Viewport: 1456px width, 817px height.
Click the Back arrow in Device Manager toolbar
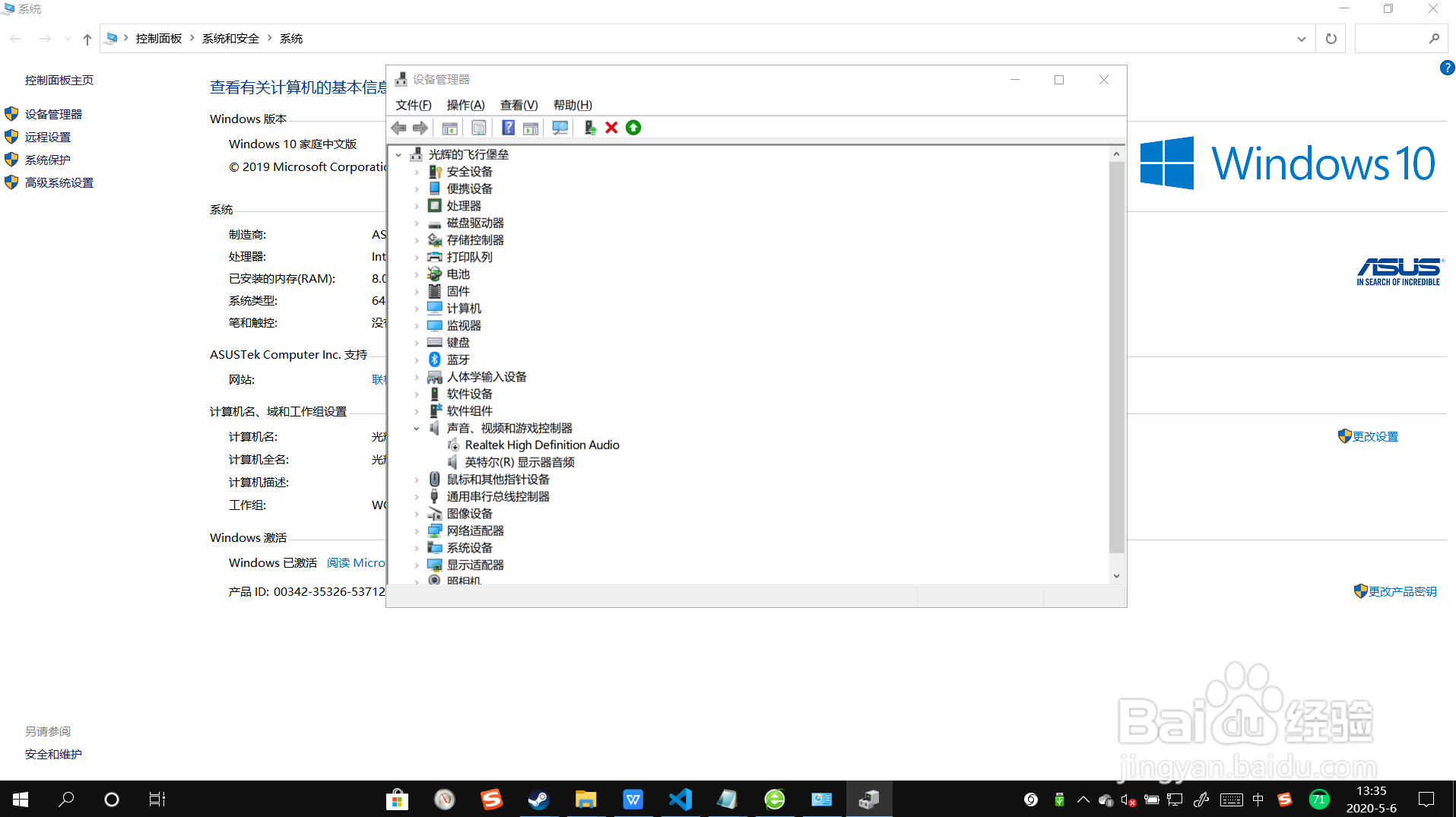click(x=398, y=128)
